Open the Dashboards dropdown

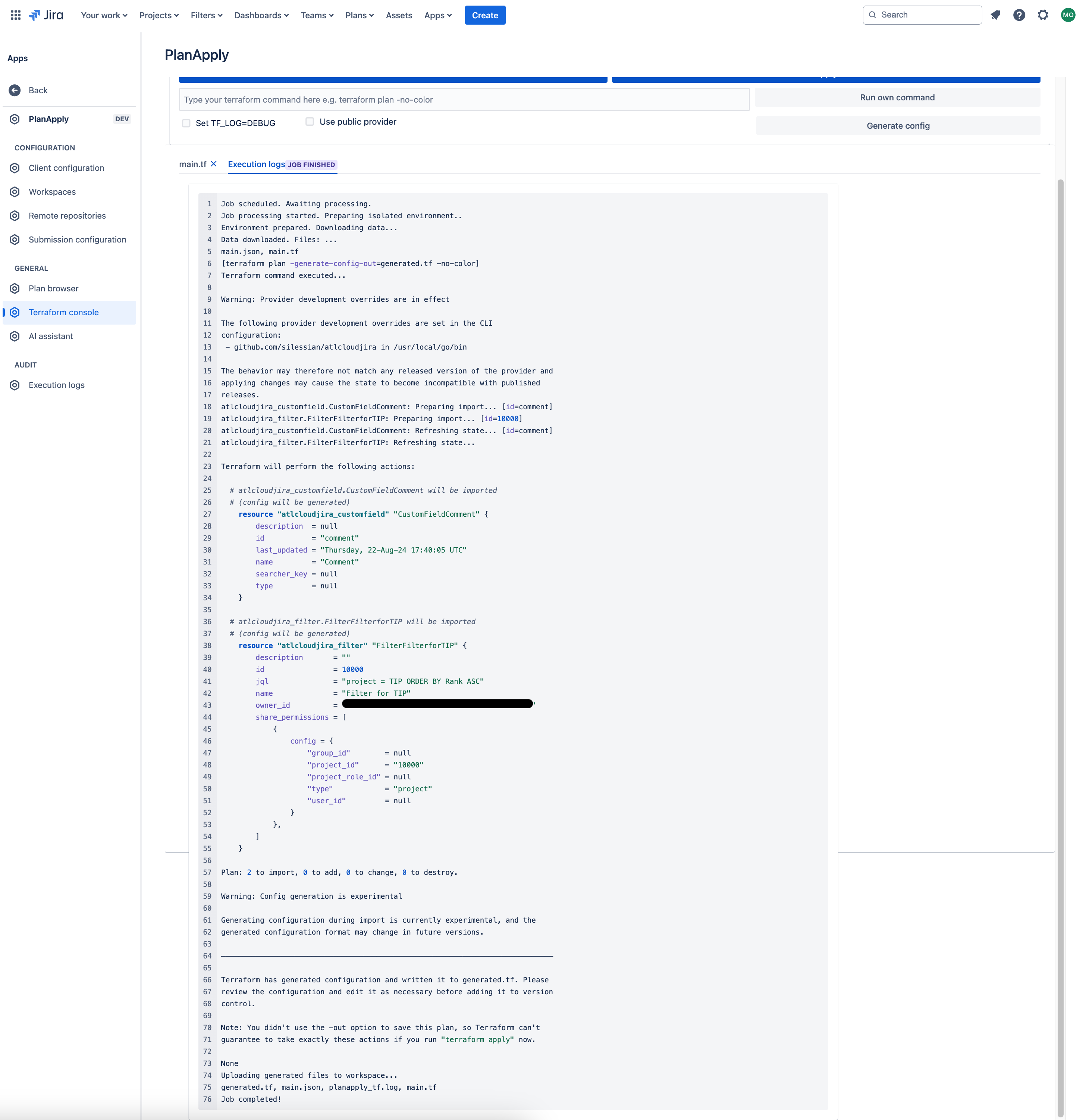point(261,15)
